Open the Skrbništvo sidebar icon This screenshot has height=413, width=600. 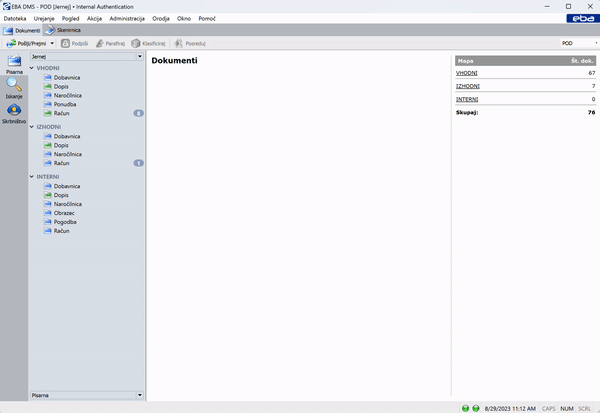[14, 111]
